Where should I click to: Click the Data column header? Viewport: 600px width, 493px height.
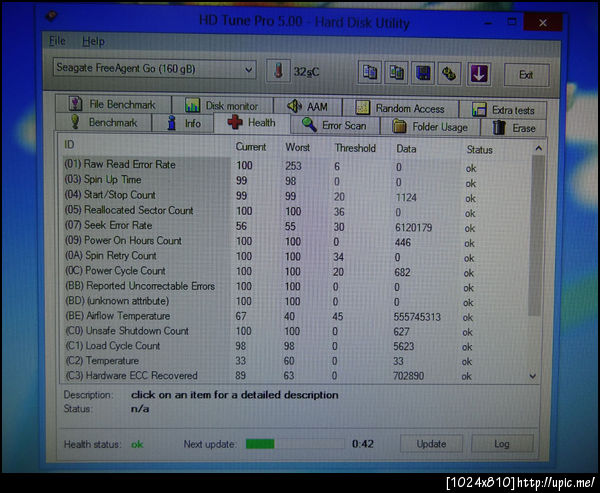[406, 149]
